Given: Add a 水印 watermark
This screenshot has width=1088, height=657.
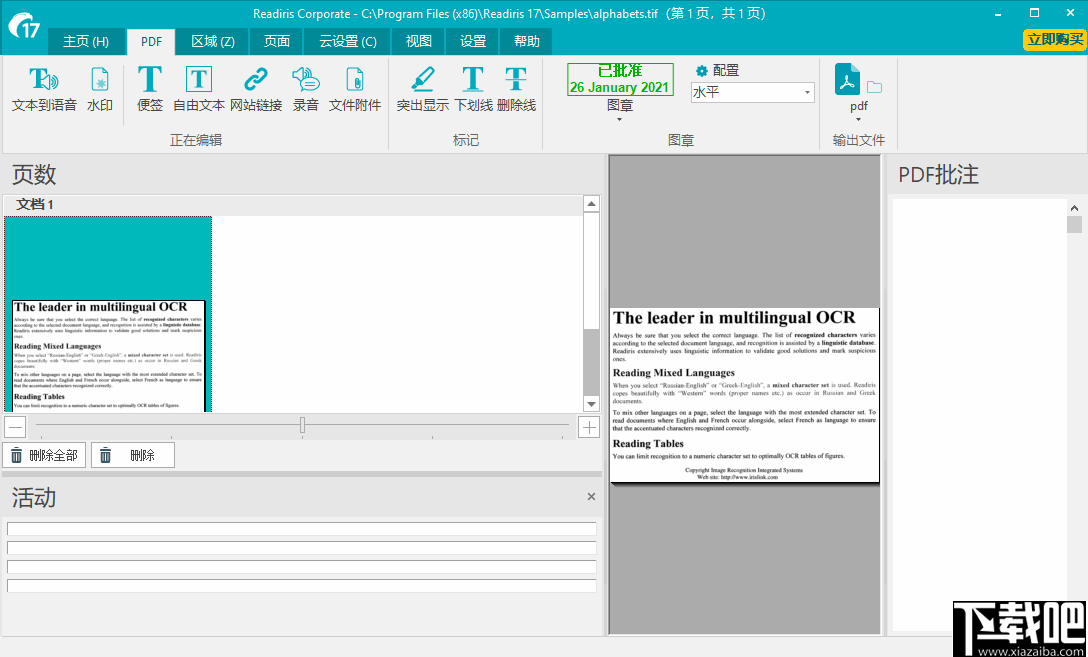Looking at the screenshot, I should 100,89.
